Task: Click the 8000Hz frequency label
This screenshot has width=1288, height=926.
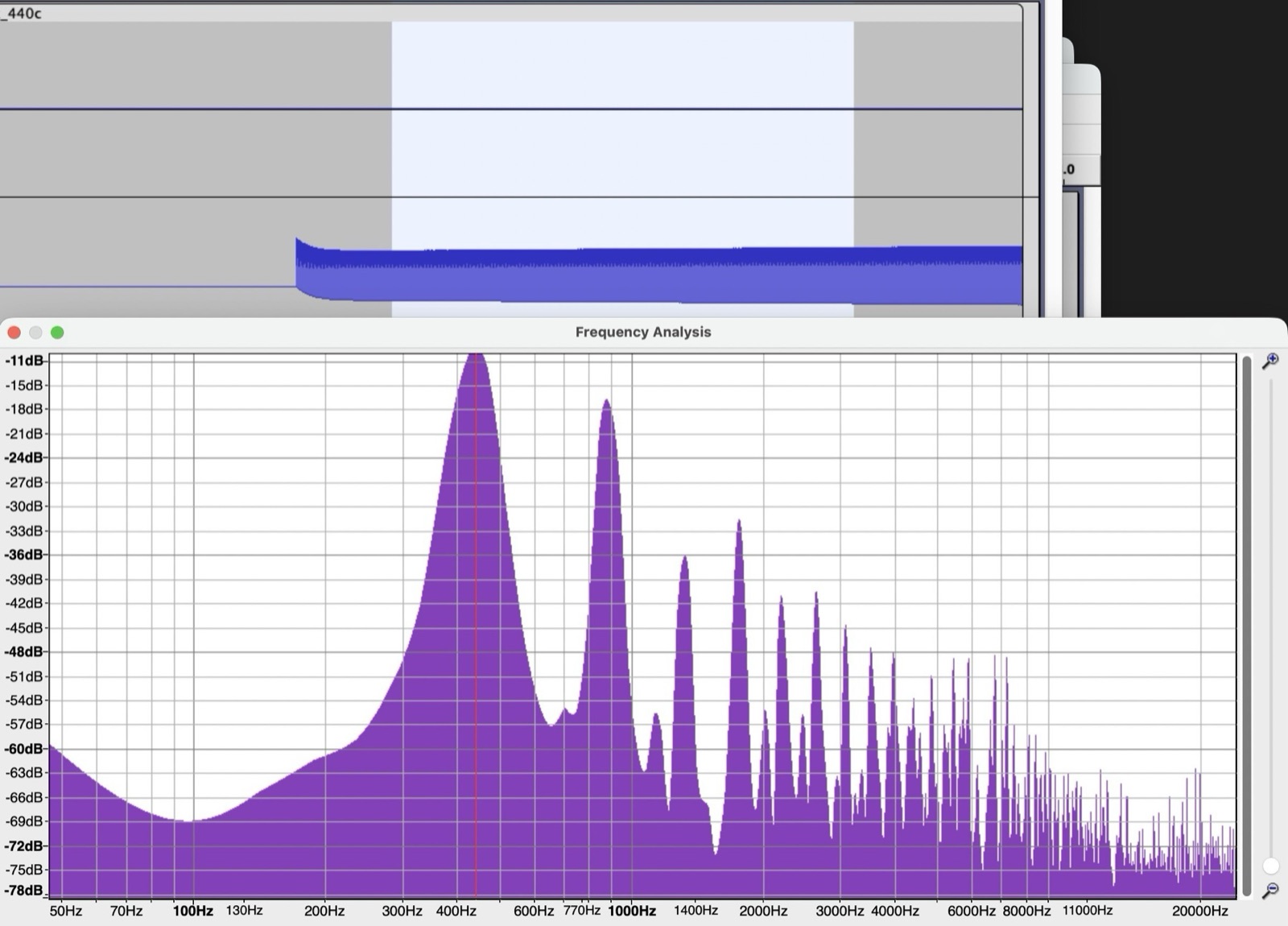Action: pyautogui.click(x=1026, y=911)
